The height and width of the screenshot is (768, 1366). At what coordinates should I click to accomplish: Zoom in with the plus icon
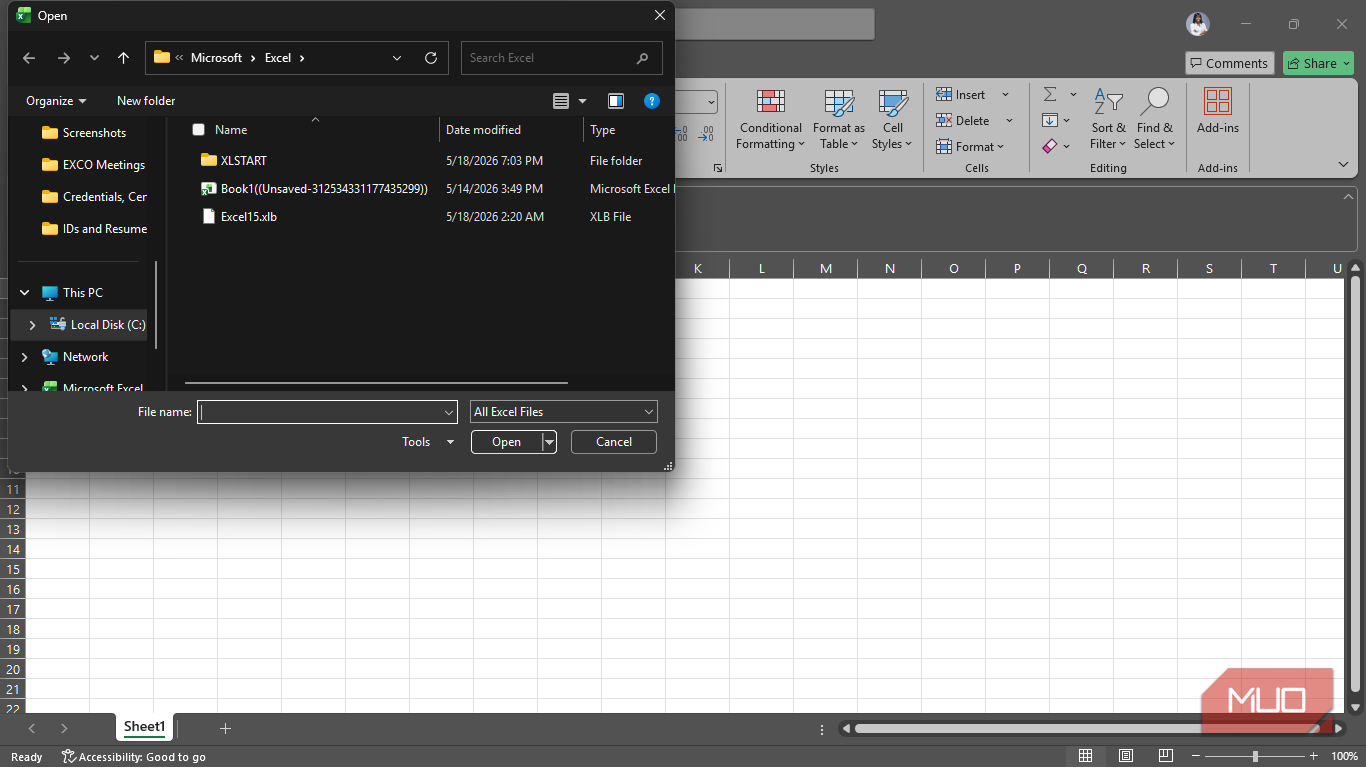[1313, 757]
